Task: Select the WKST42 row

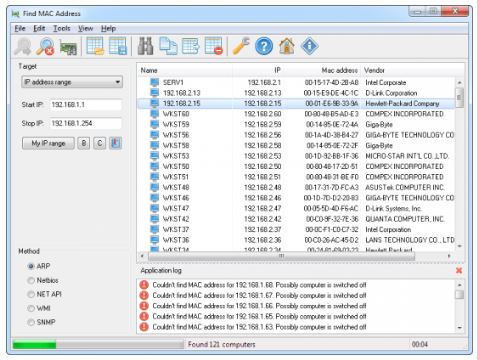Action: (x=296, y=219)
